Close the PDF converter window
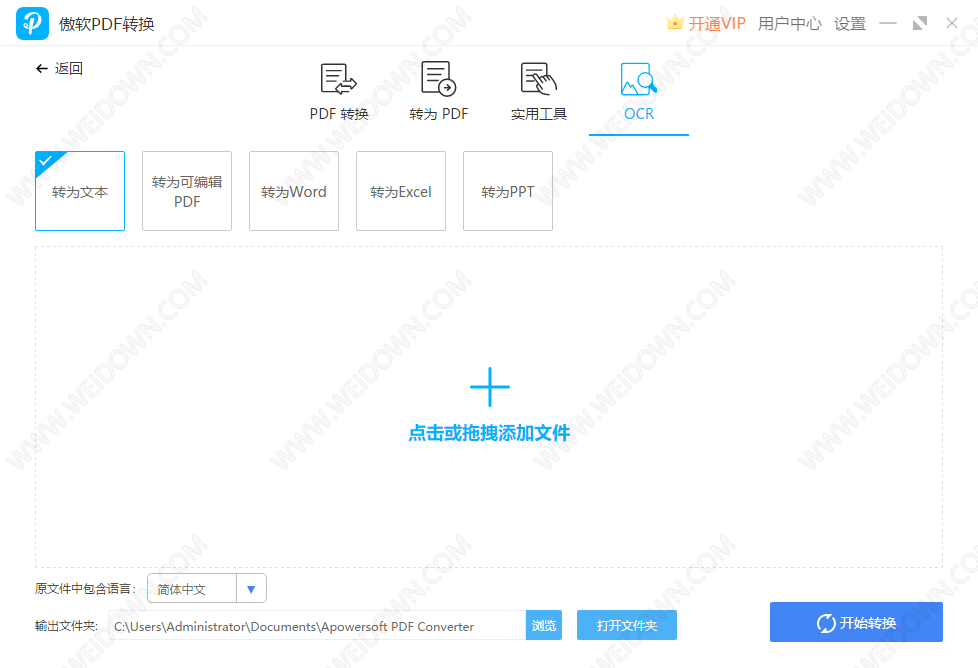This screenshot has width=978, height=668. [952, 24]
